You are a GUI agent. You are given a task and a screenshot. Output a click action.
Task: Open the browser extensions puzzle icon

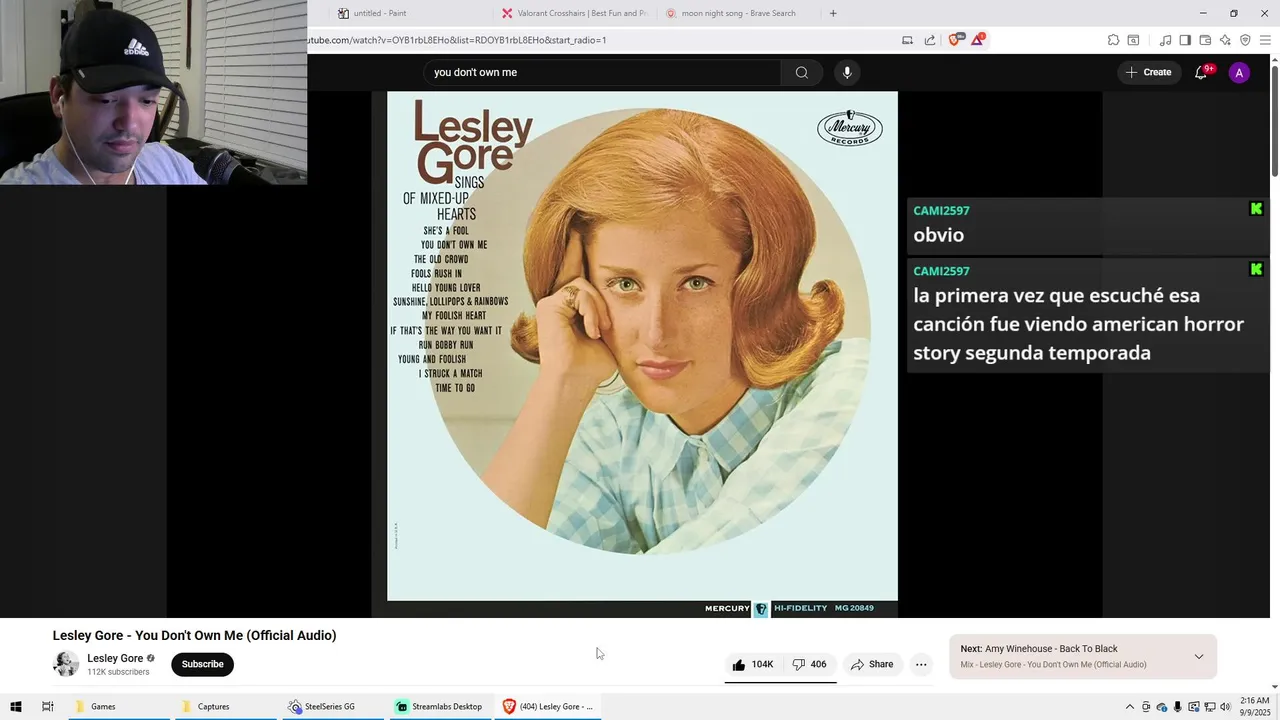1113,40
